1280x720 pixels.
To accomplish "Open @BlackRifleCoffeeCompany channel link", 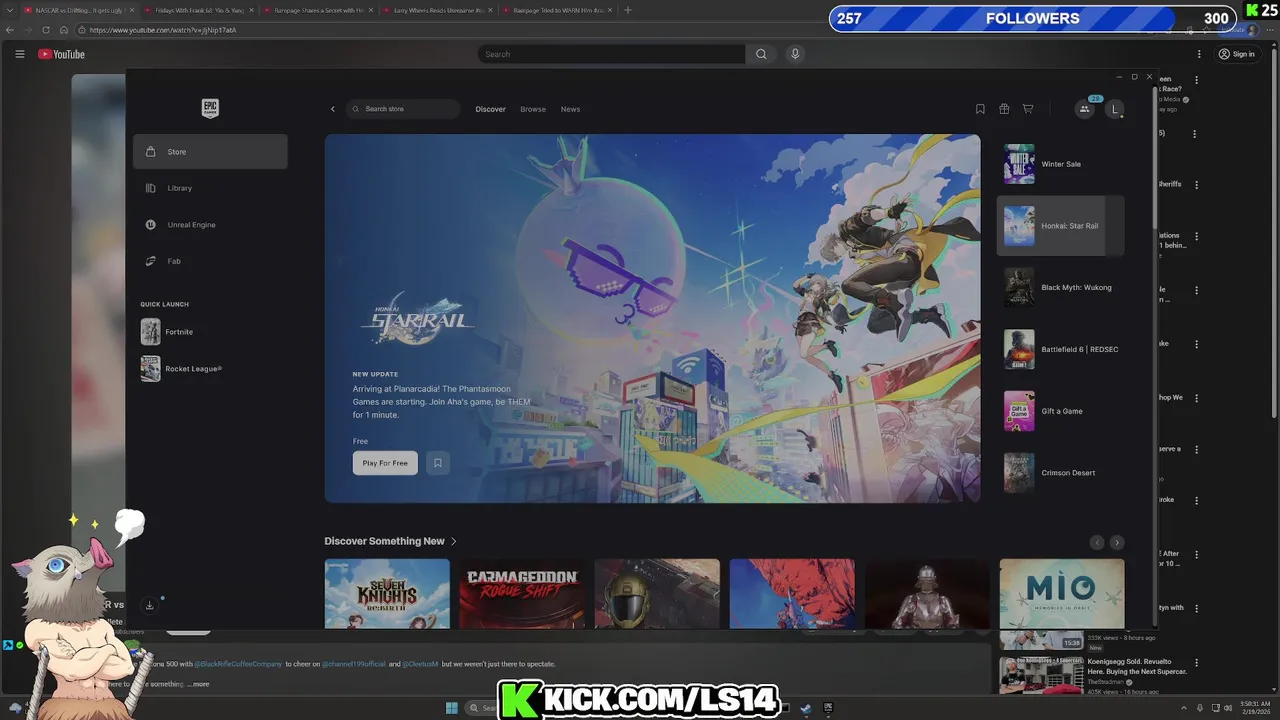I will pyautogui.click(x=238, y=664).
